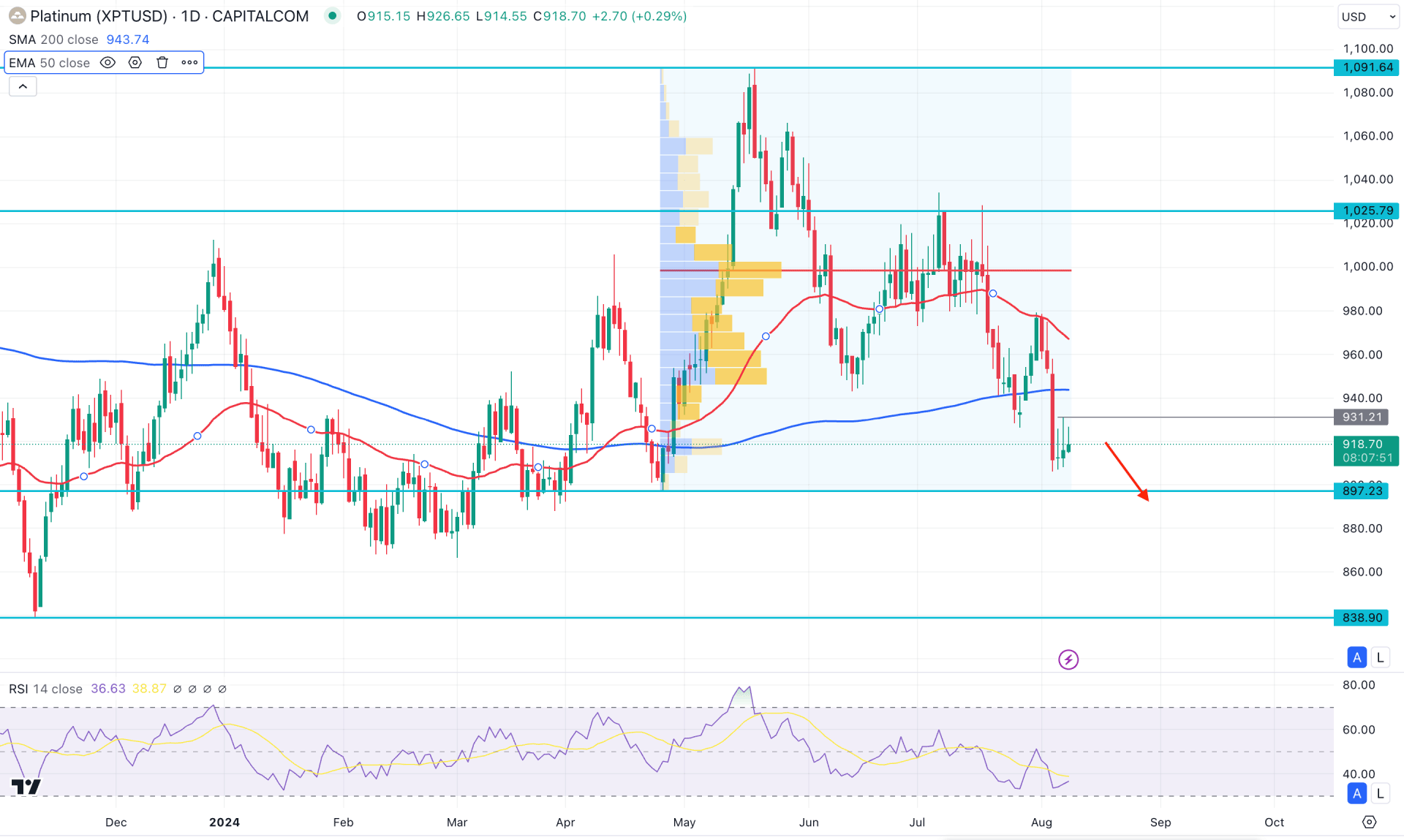1404x840 pixels.
Task: Click the green market status dot
Action: point(333,16)
